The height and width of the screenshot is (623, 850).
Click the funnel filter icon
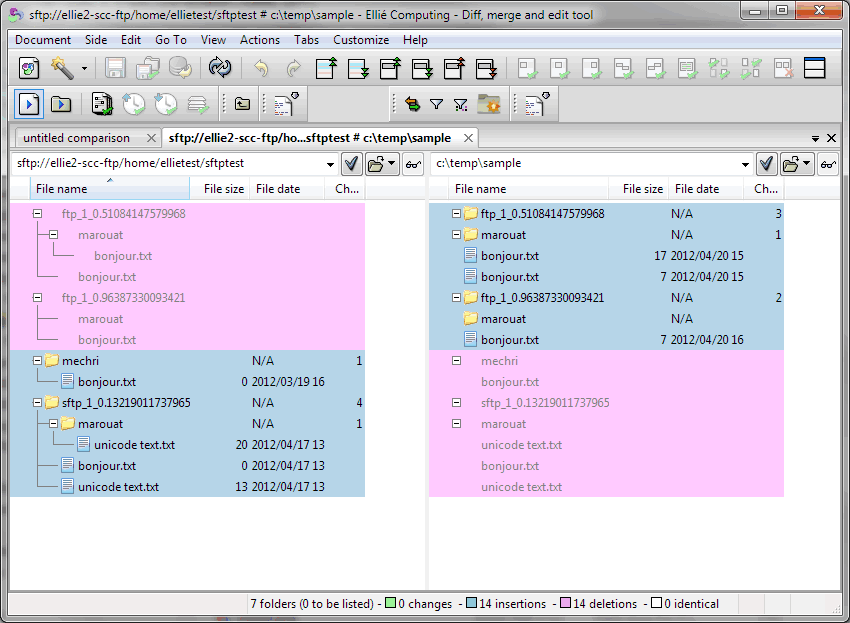click(x=436, y=103)
